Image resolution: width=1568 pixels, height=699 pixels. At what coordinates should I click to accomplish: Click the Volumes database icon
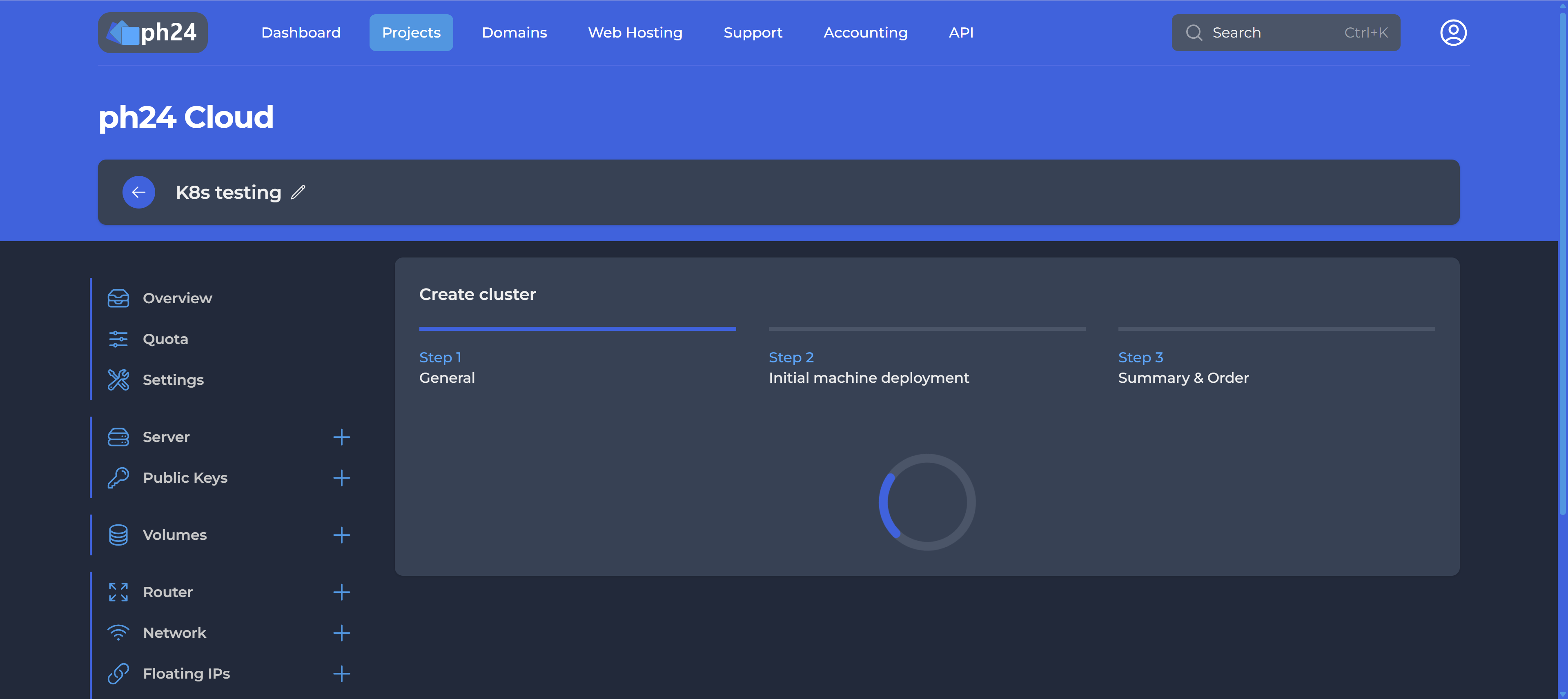click(x=118, y=535)
